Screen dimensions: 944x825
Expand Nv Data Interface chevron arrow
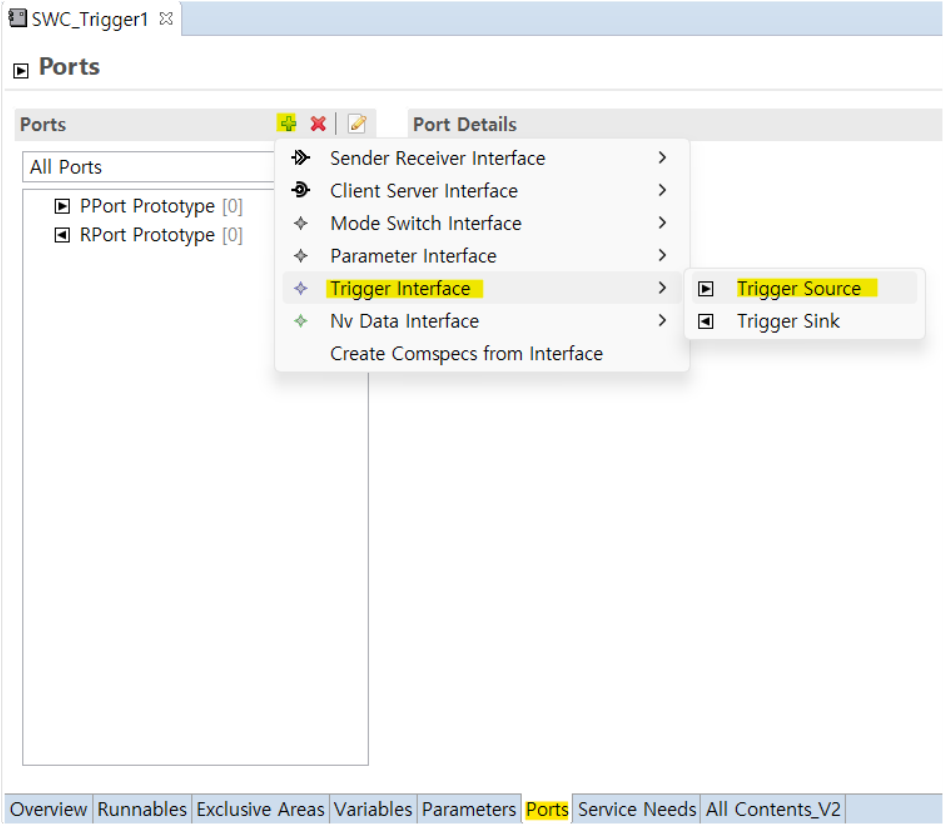[x=662, y=320]
